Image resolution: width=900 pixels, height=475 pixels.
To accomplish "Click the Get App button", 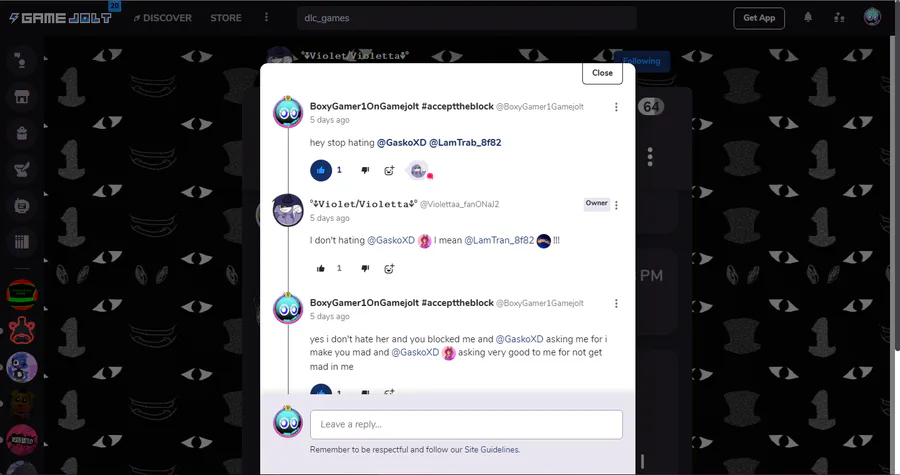I will (759, 18).
